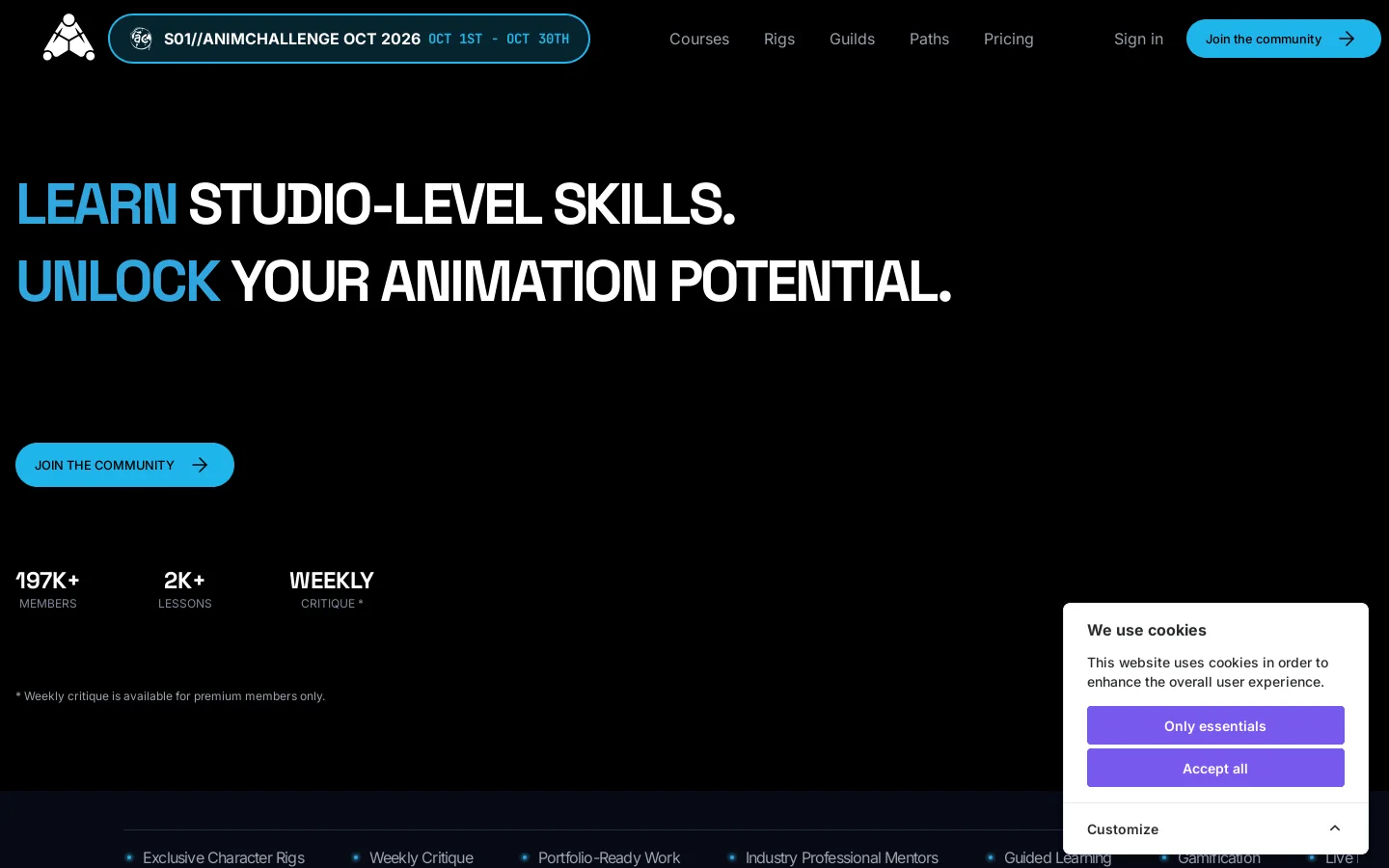Click Industry Professional Mentors ticker text
The image size is (1389, 868).
click(841, 857)
